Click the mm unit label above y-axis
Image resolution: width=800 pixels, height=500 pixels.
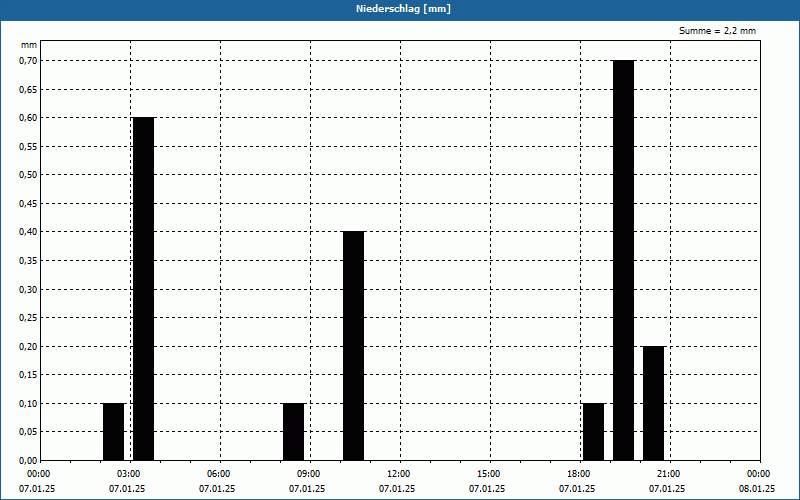point(29,45)
